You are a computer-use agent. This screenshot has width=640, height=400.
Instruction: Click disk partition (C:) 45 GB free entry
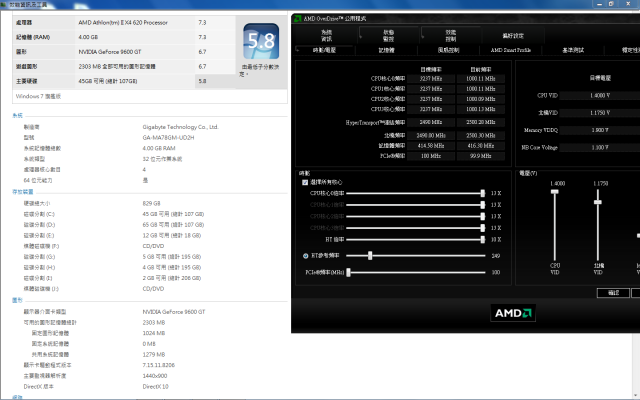point(173,214)
